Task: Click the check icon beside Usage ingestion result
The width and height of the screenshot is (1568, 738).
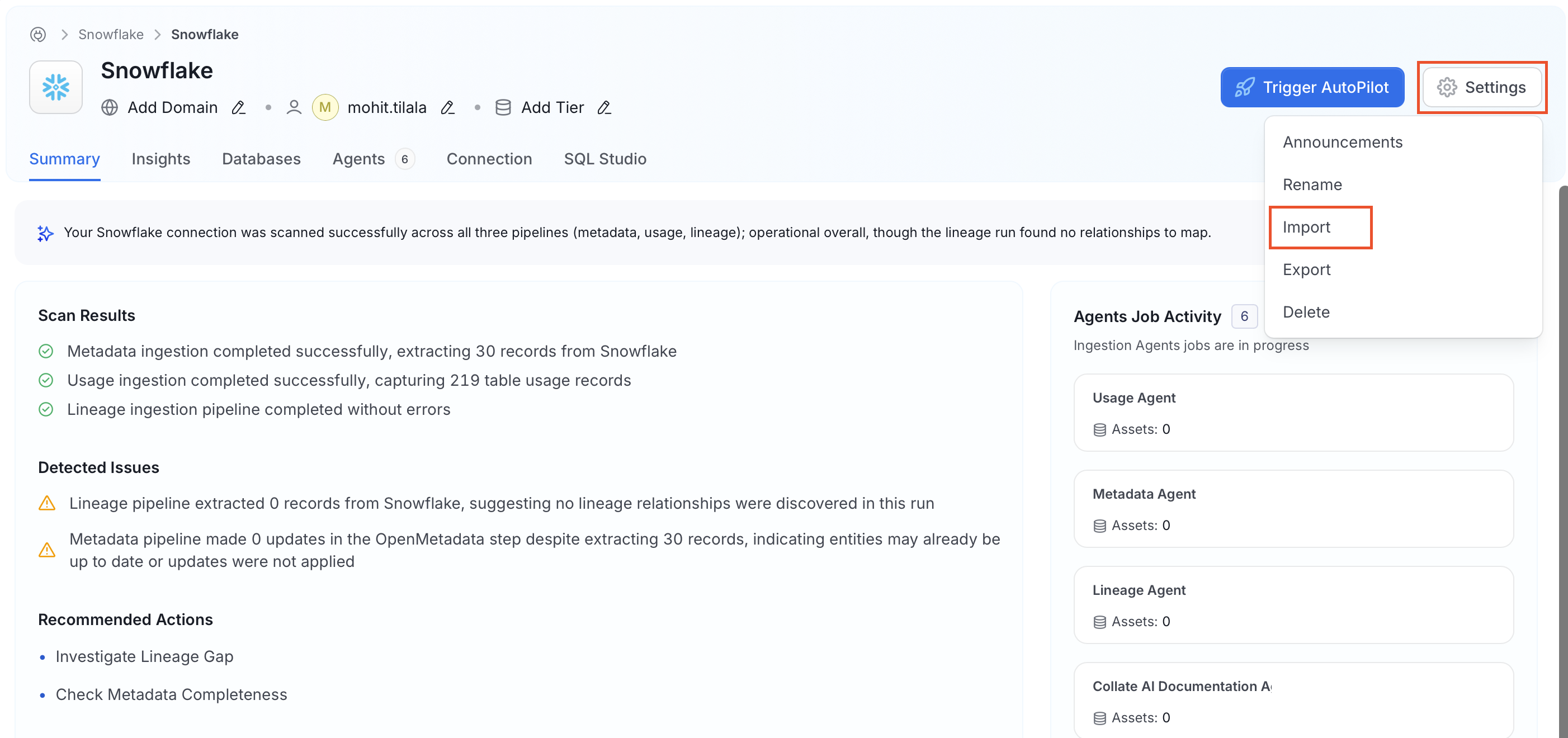Action: pyautogui.click(x=46, y=380)
